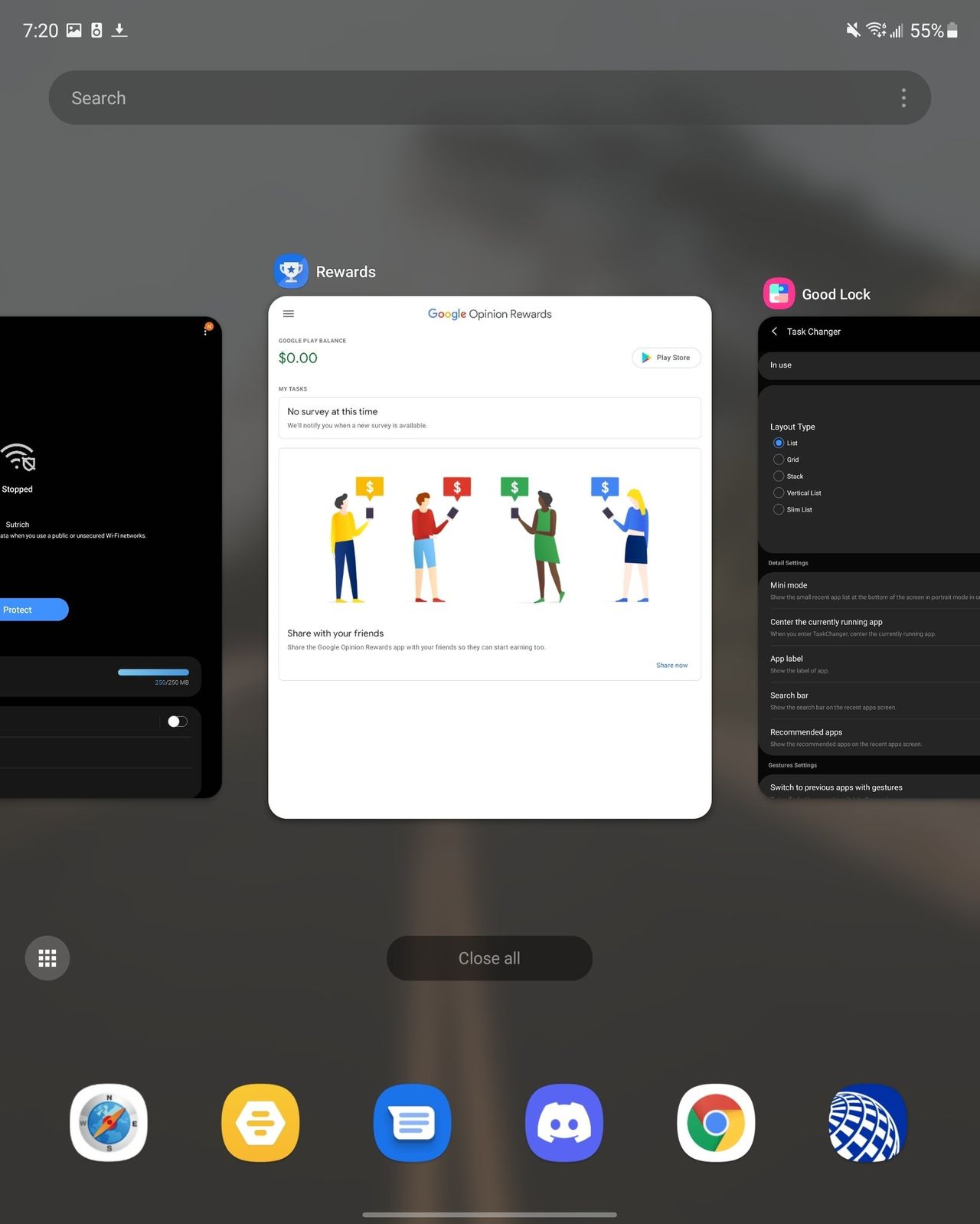Tap the $0.00 Google Play balance
This screenshot has height=1224, width=980.
tap(298, 358)
